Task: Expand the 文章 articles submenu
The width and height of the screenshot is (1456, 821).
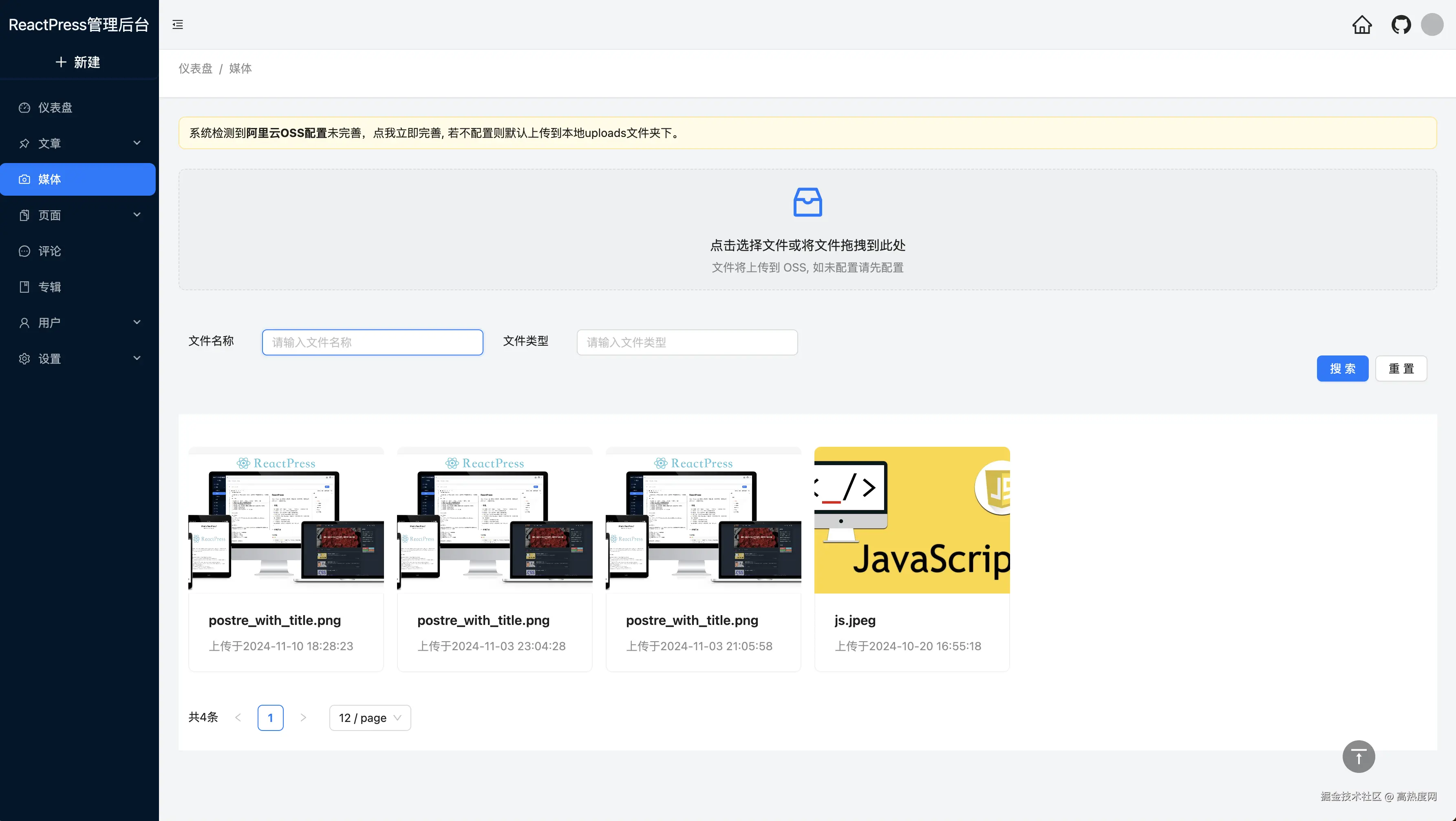Action: pyautogui.click(x=136, y=143)
